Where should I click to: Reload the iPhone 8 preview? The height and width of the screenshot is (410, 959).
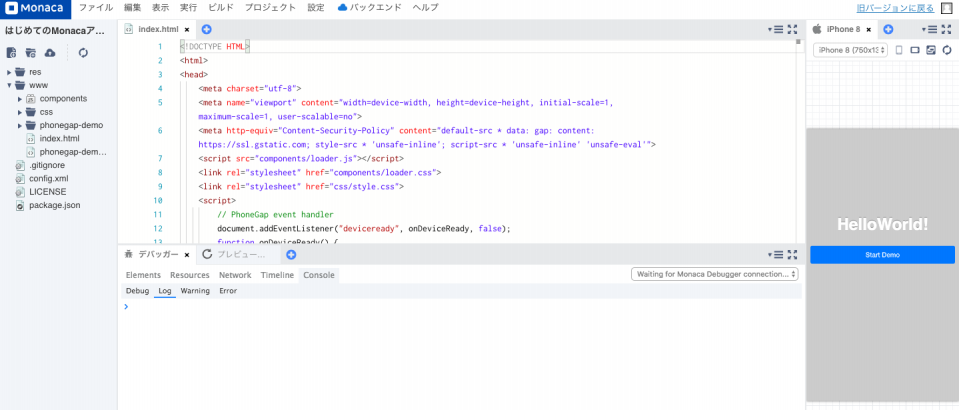(947, 50)
